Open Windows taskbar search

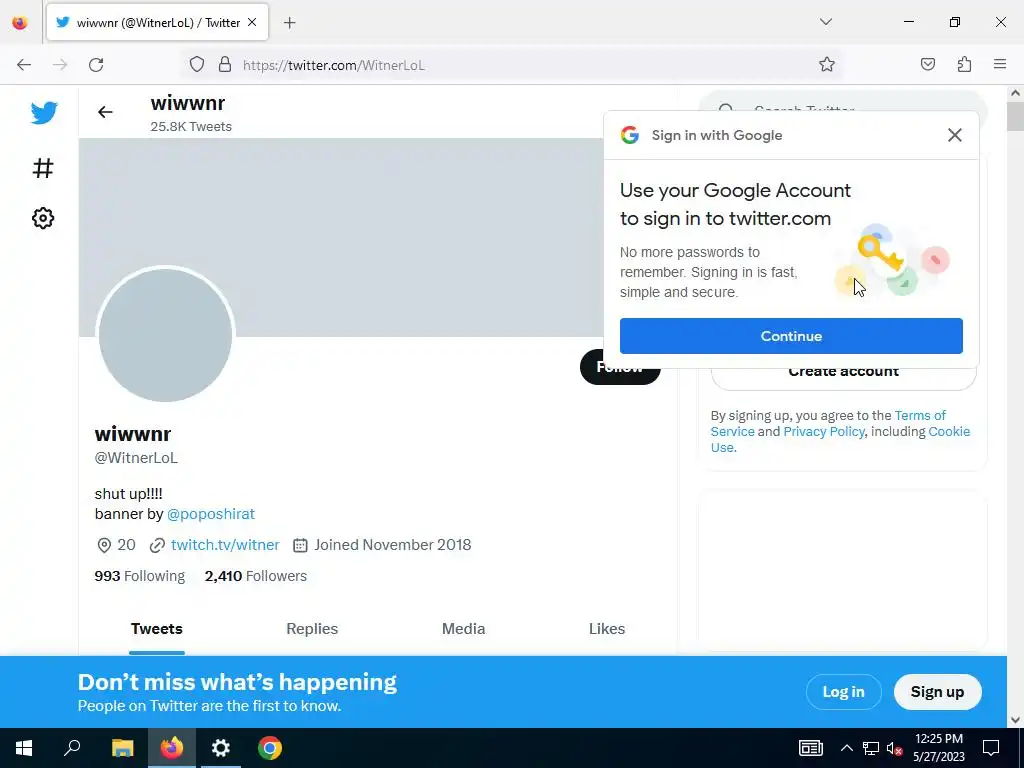pyautogui.click(x=72, y=748)
